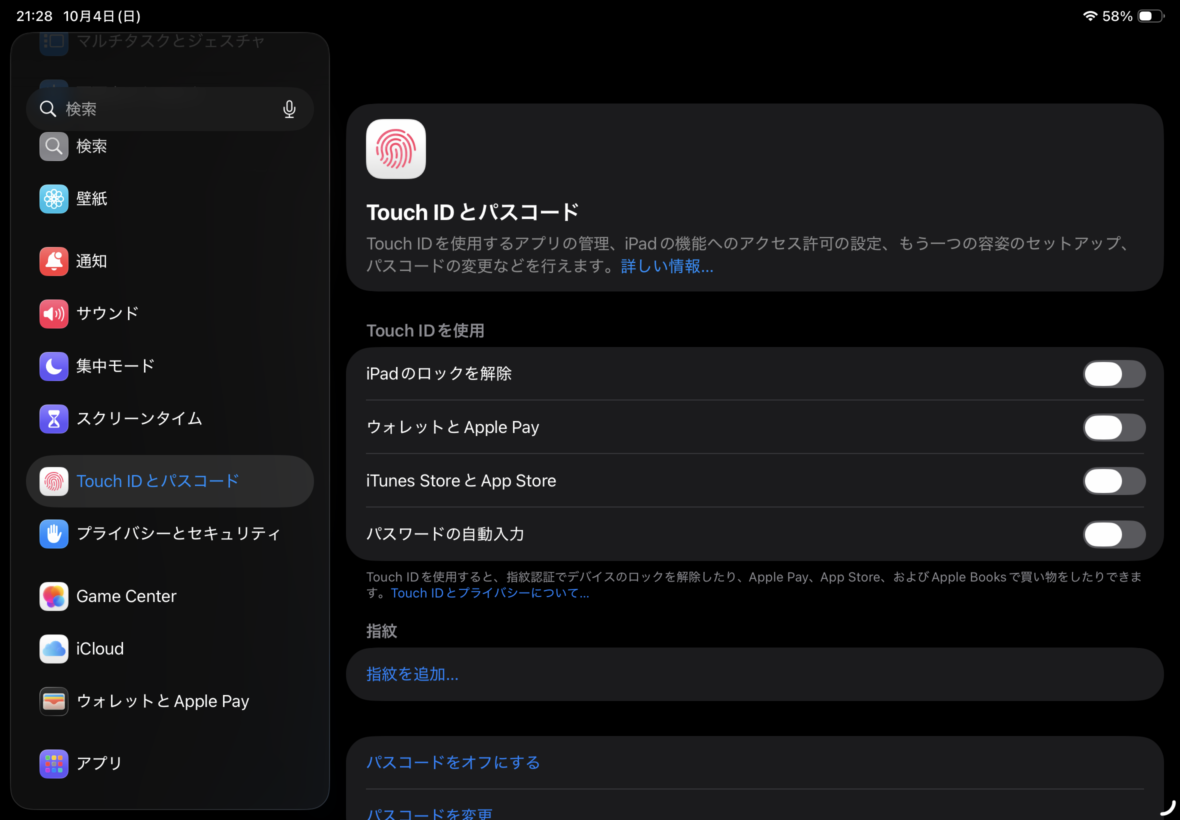Select the プライバシーとセキュリティ hand icon
Screen dimensions: 1180x820
[x=53, y=534]
